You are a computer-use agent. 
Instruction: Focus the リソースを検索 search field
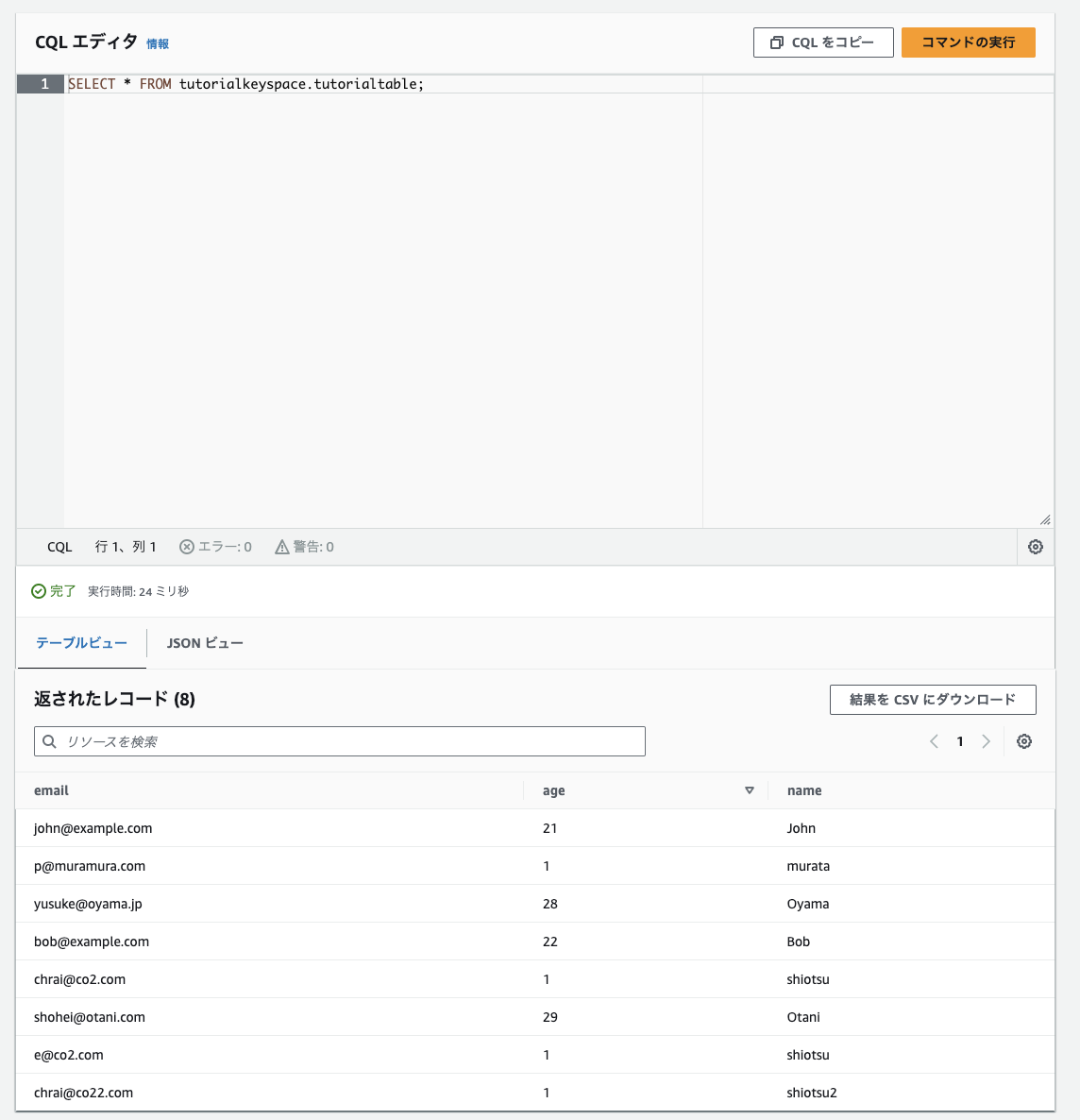339,741
